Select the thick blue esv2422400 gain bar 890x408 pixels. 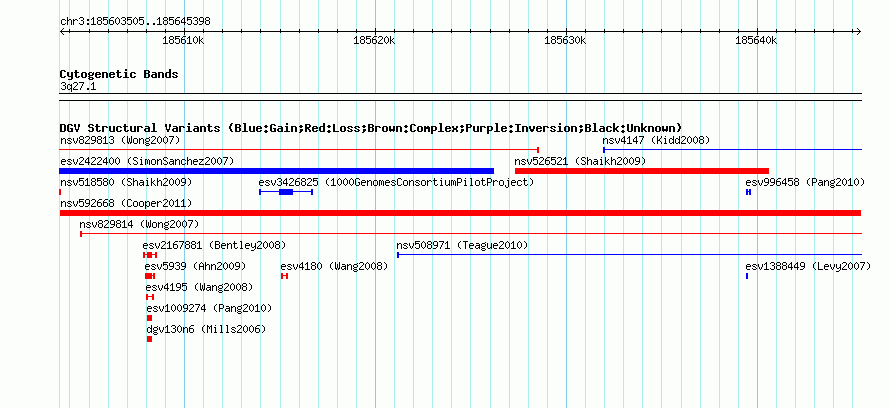(x=276, y=171)
